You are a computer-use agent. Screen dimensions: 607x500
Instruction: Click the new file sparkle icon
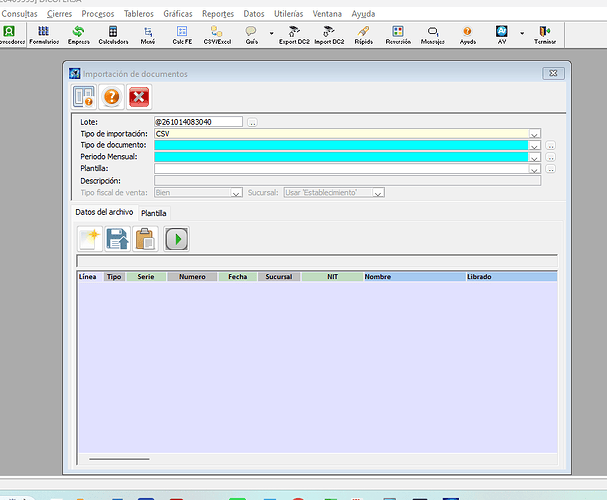click(x=90, y=239)
